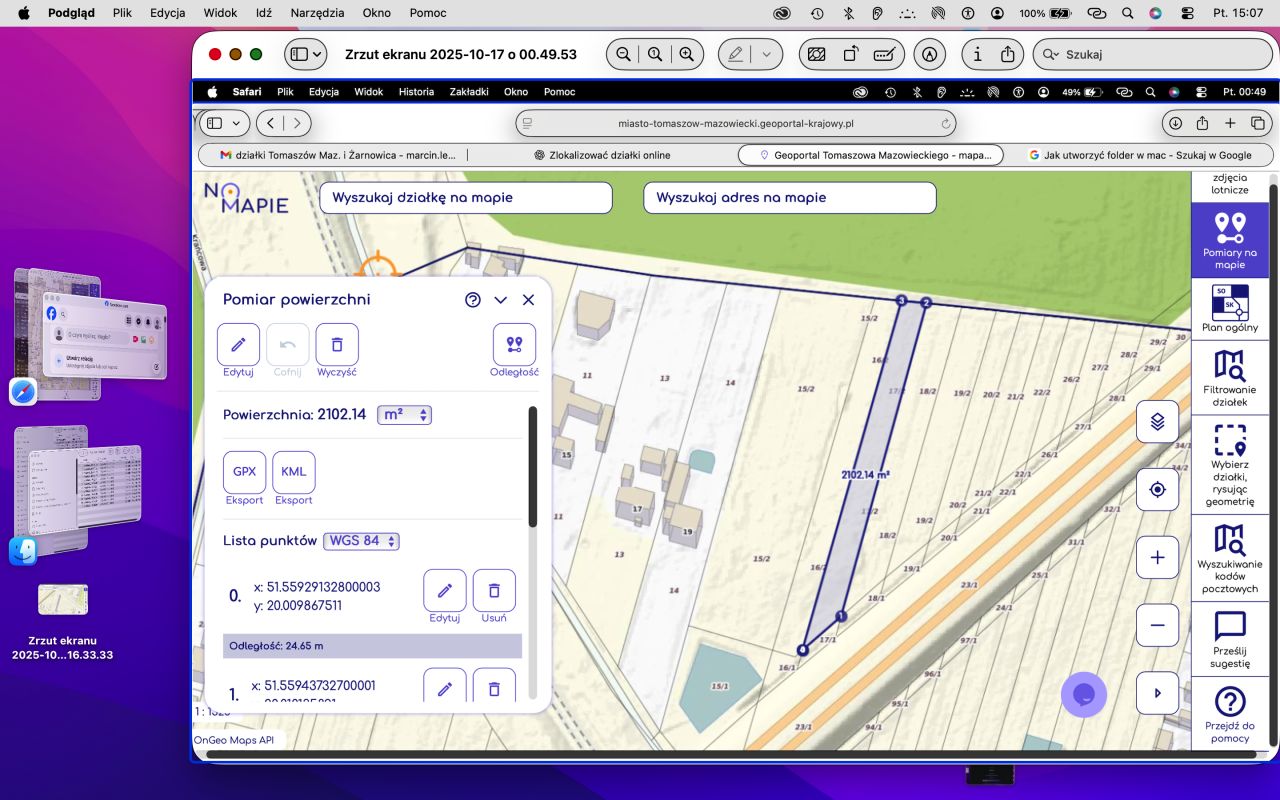Open the sidebar view options dropdown

pos(306,54)
